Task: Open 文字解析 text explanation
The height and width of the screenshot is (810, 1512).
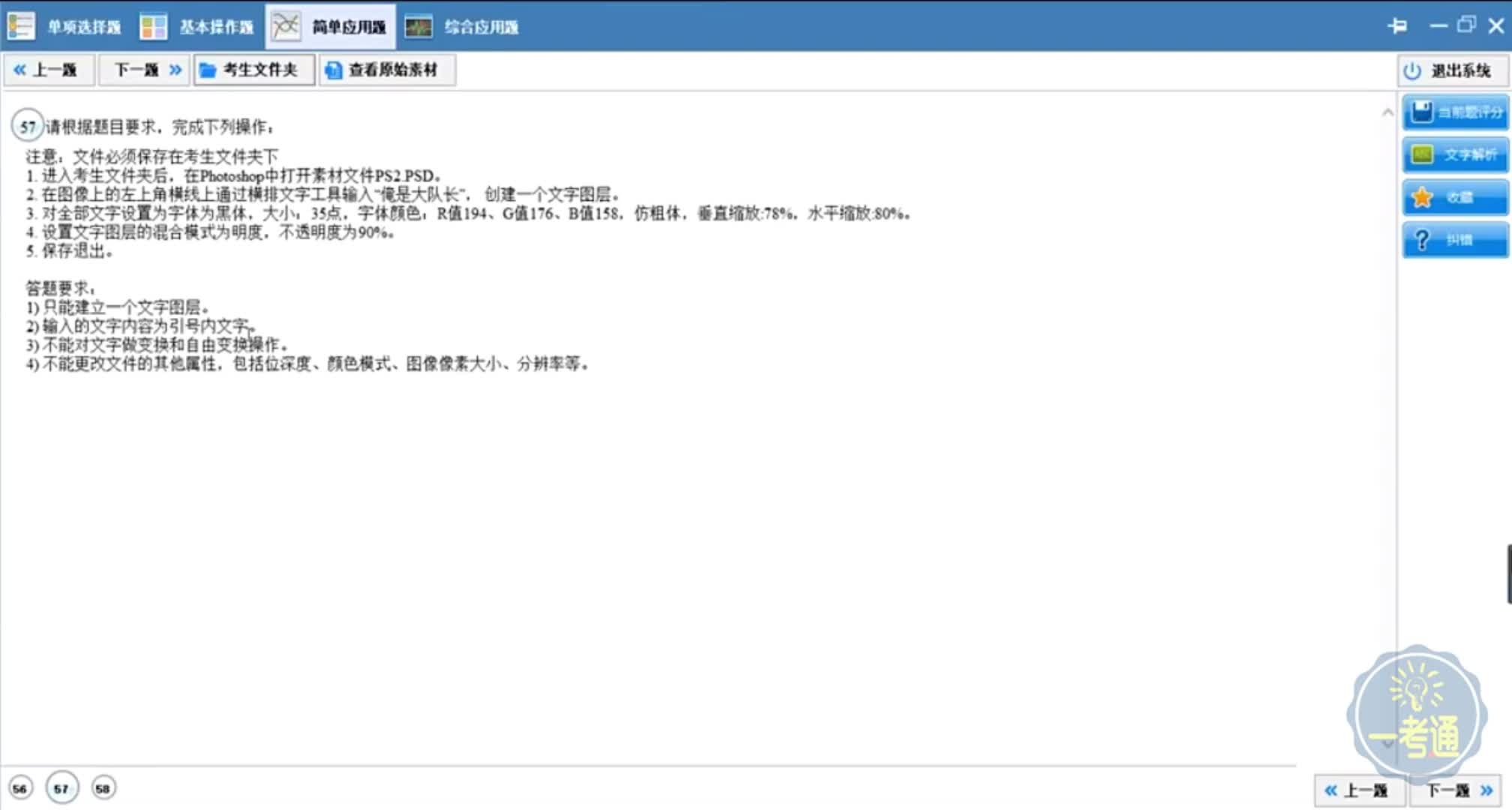Action: coord(1455,155)
